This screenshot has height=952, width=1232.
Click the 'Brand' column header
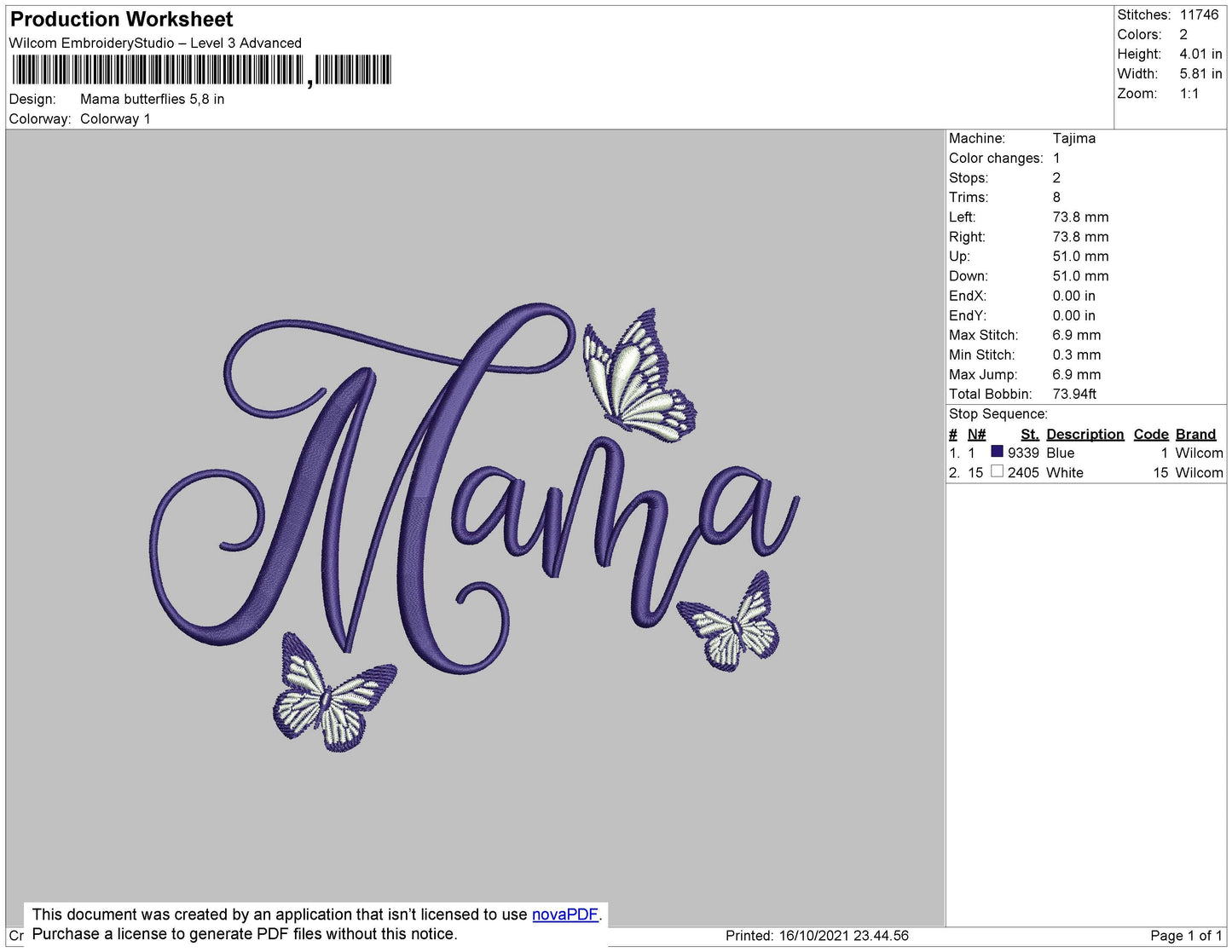(1196, 434)
